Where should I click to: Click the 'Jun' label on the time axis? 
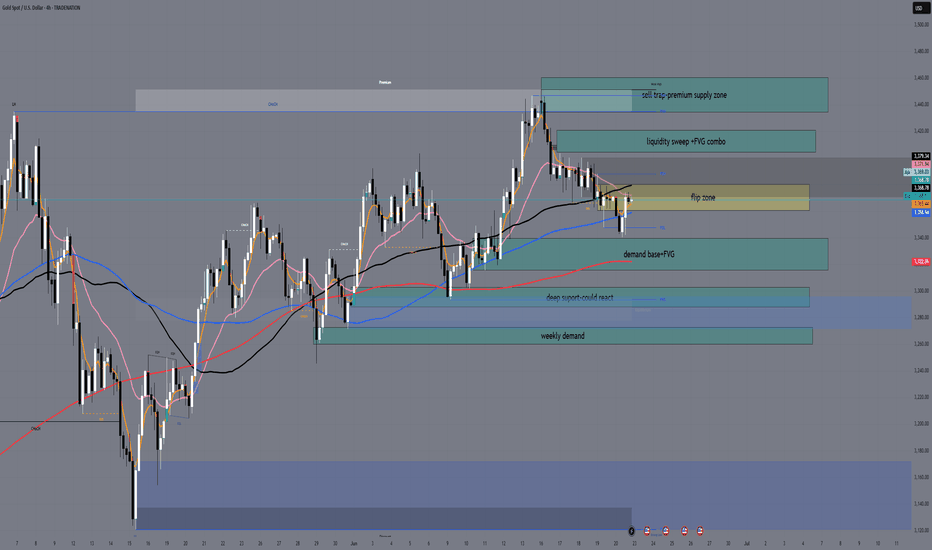(354, 543)
